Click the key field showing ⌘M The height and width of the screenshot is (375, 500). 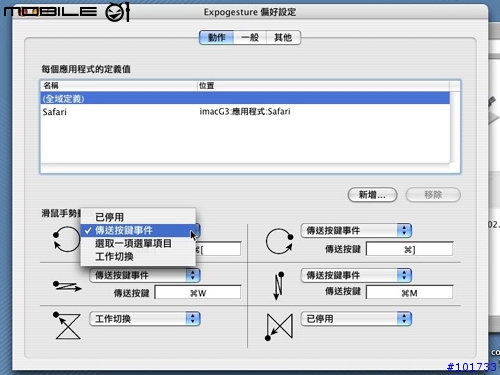pyautogui.click(x=409, y=293)
